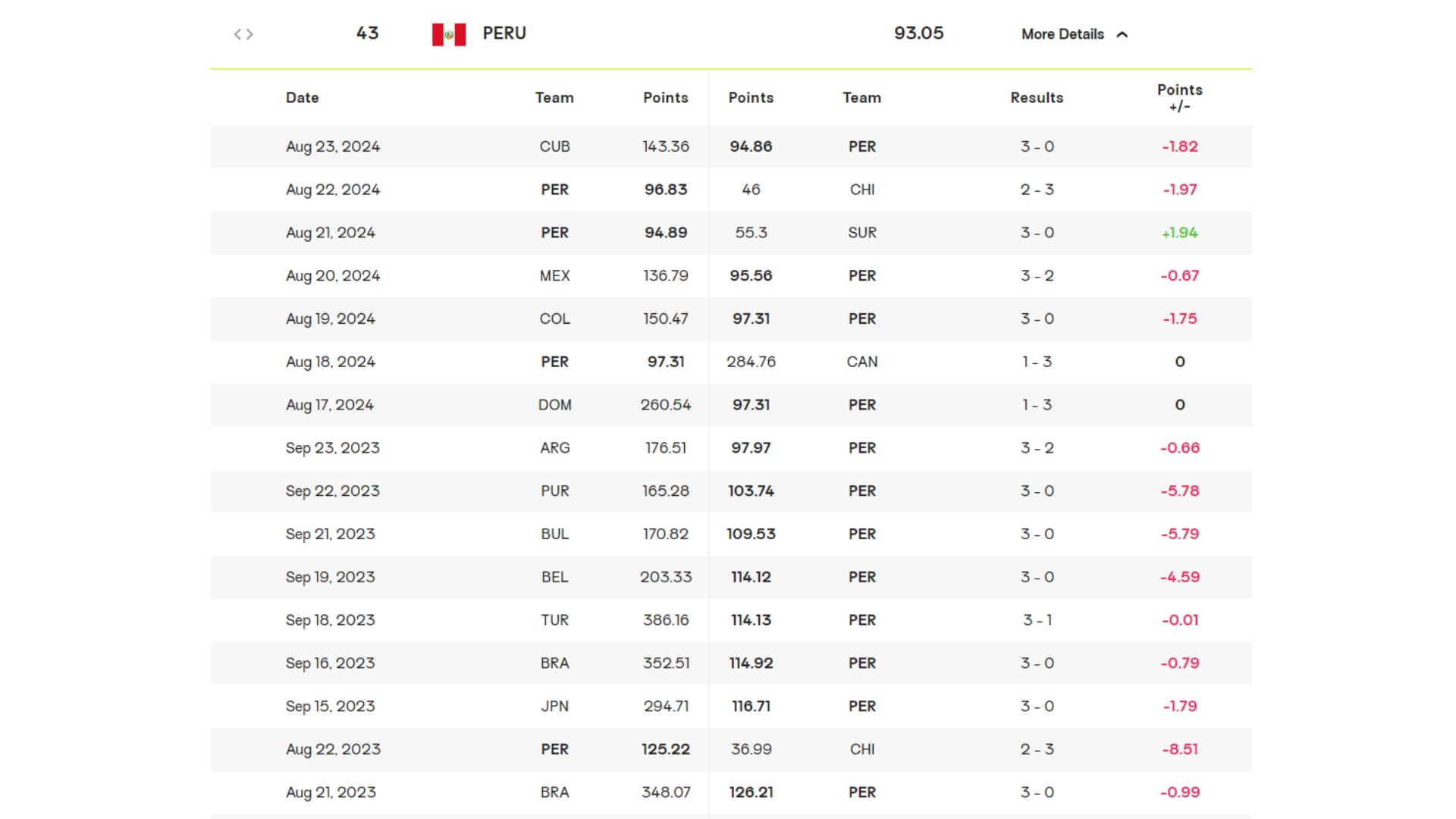Click the SUR team cell
Image resolution: width=1456 pixels, height=819 pixels.
(862, 233)
